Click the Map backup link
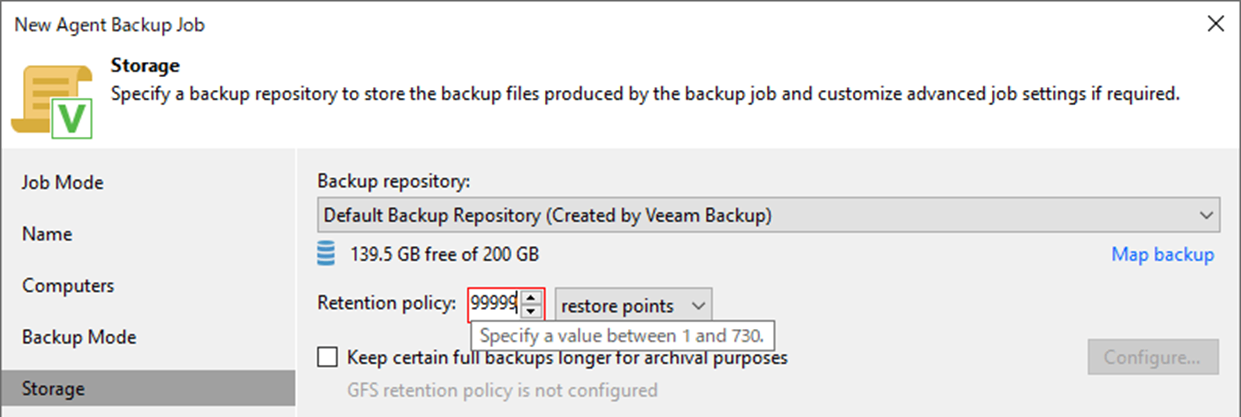Viewport: 1241px width, 417px height. (1163, 255)
